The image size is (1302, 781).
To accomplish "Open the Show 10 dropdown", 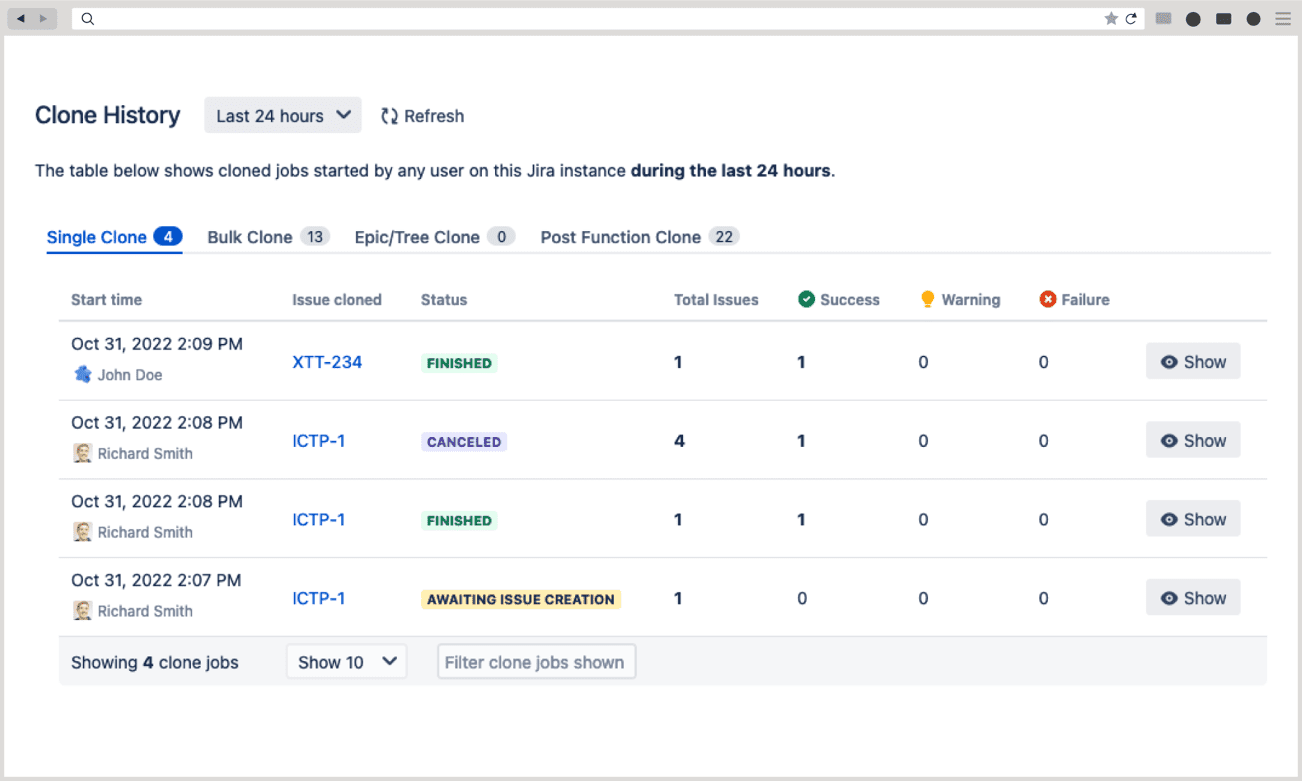I will (346, 661).
